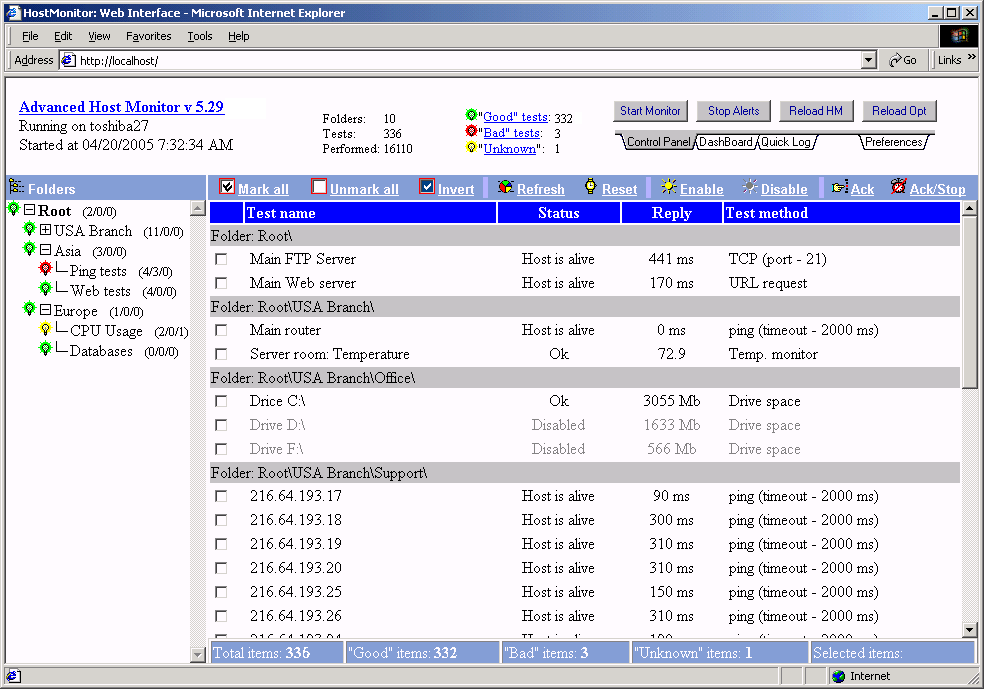Tick the 216.64.193.26 test checkbox
The width and height of the screenshot is (984, 689).
[221, 616]
